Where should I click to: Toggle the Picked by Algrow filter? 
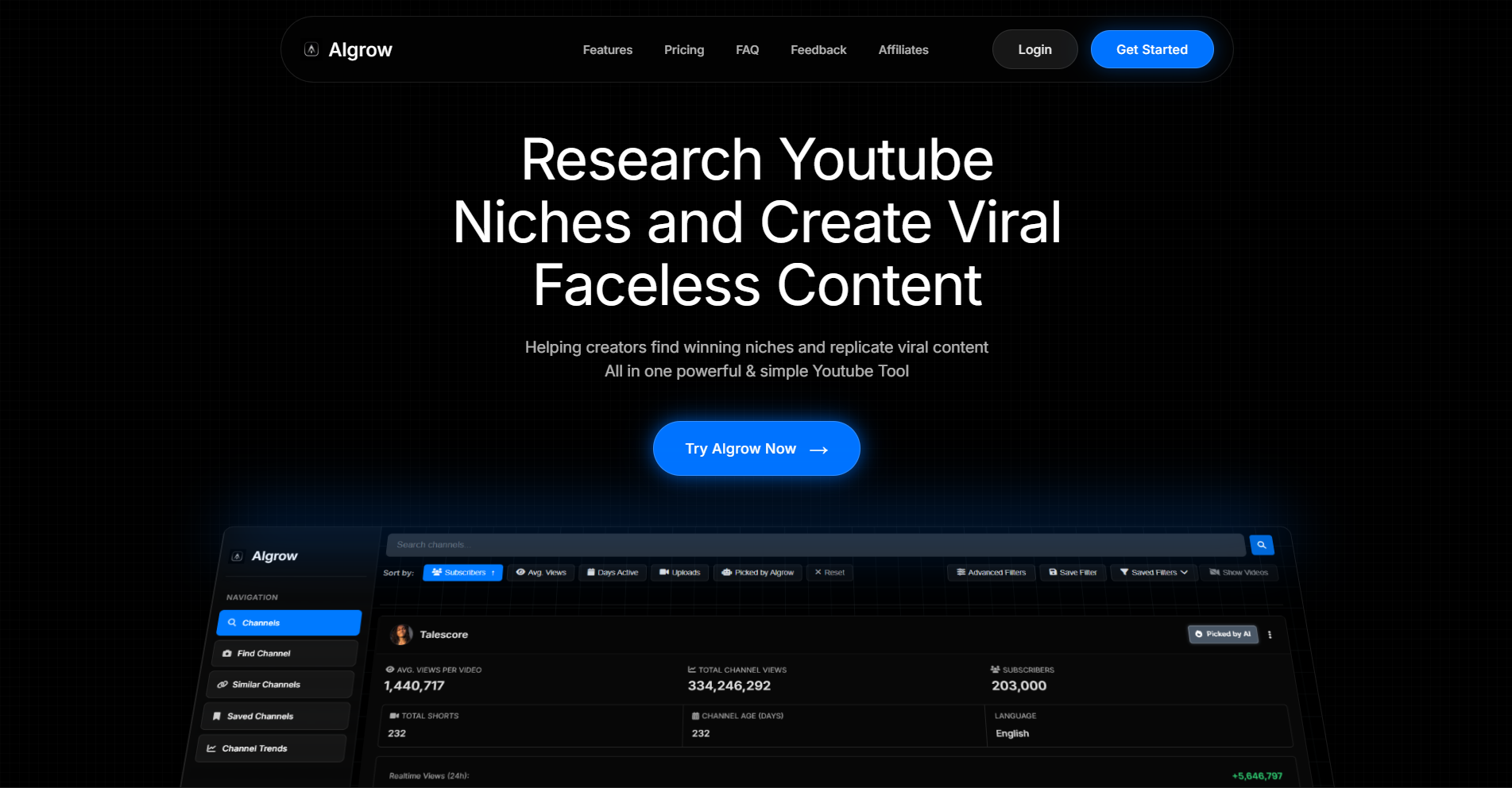click(757, 572)
